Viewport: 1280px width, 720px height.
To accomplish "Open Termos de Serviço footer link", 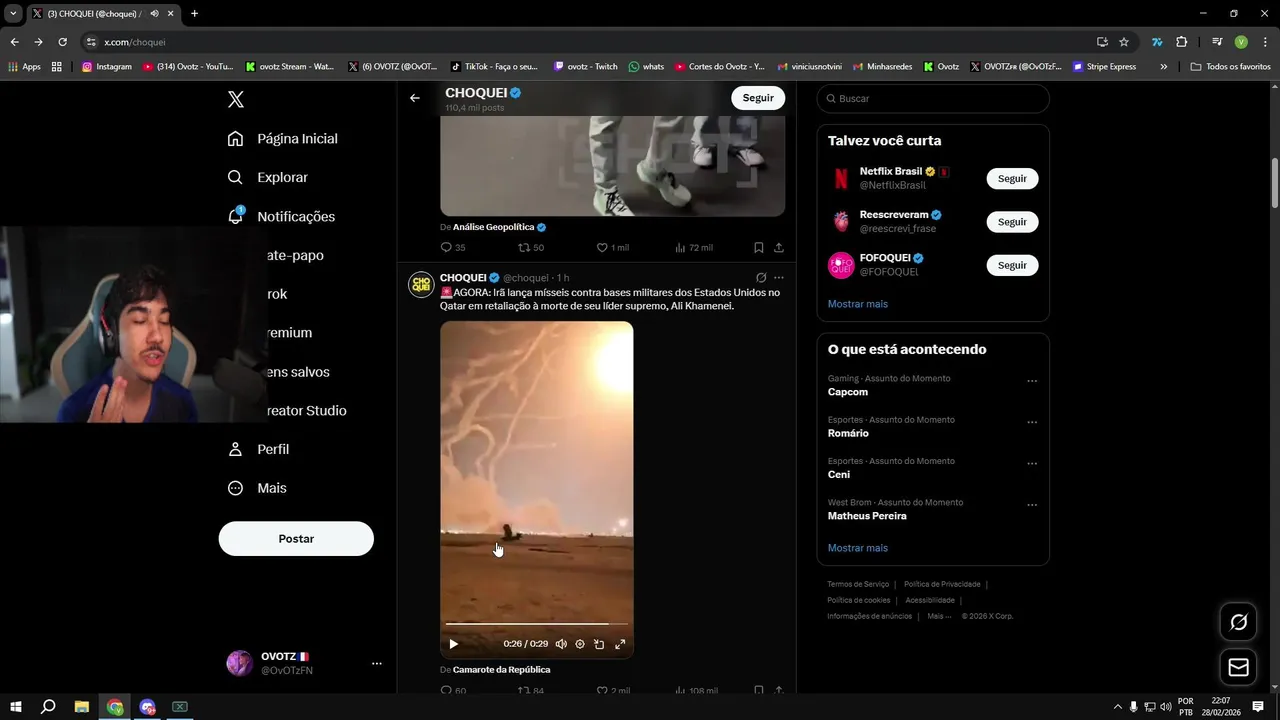I will coord(858,584).
